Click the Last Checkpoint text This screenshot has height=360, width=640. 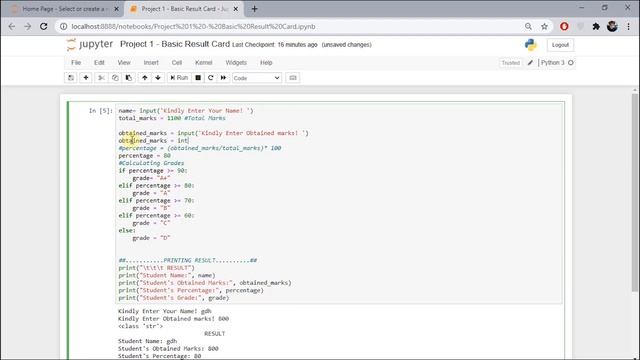(275, 44)
